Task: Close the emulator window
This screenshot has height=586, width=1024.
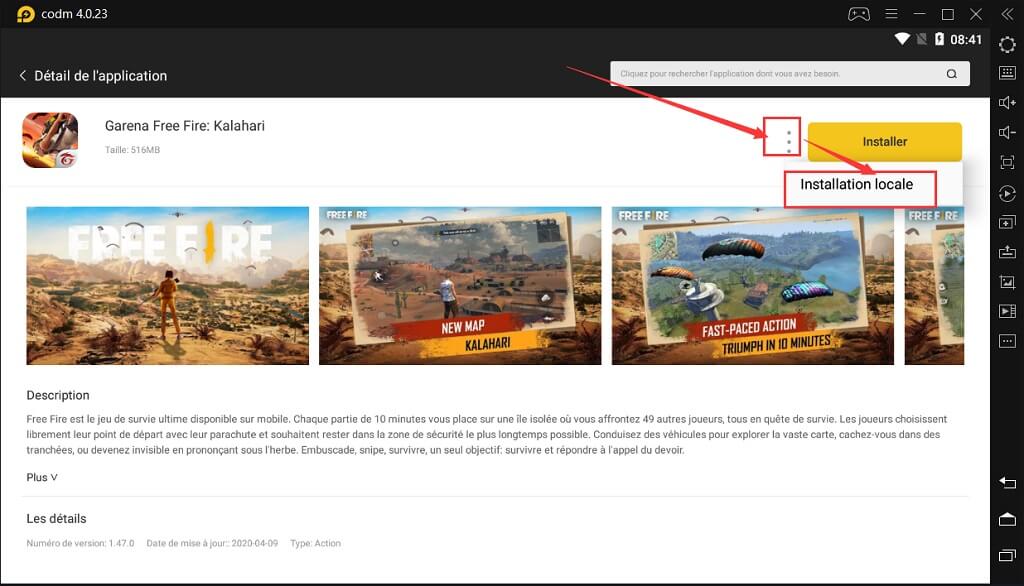Action: [x=976, y=14]
